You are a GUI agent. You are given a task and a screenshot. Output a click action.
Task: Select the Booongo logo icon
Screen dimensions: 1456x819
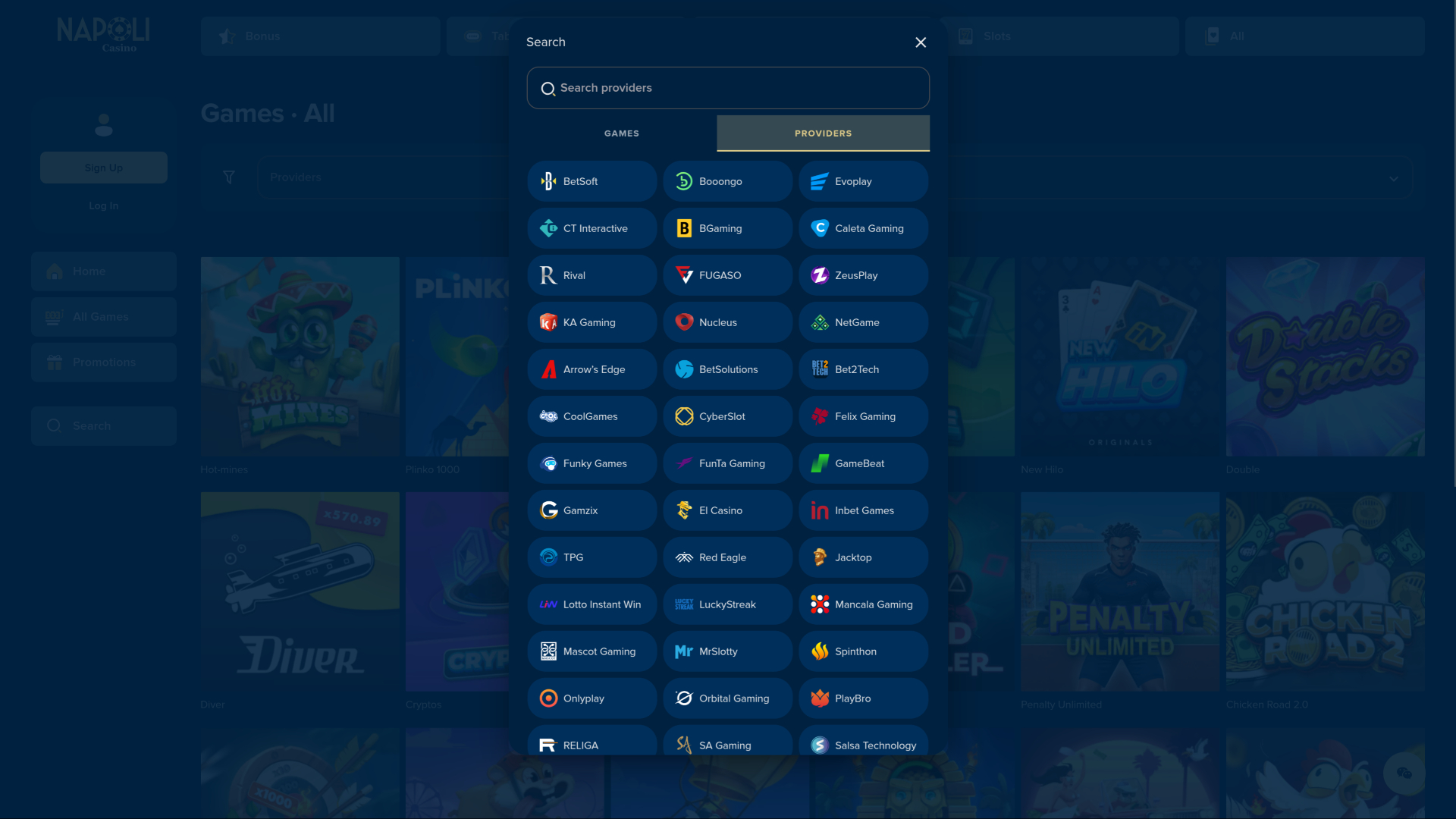[684, 181]
